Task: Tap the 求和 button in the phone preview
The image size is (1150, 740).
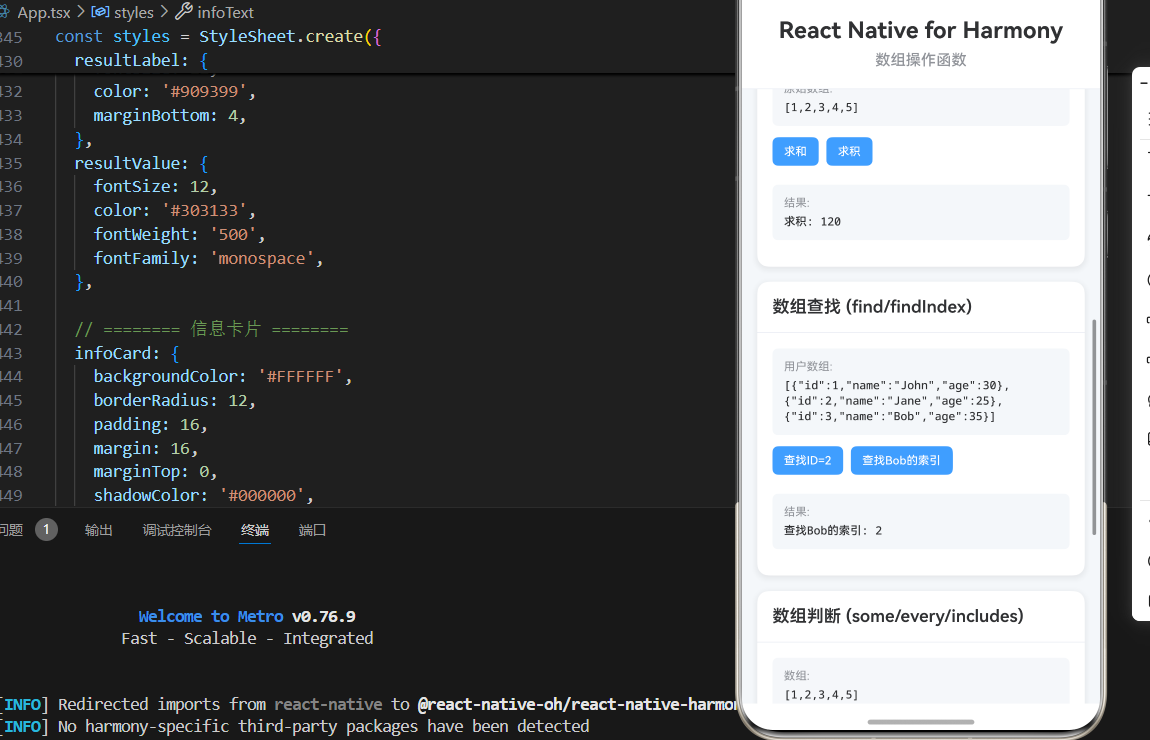Action: [x=795, y=151]
